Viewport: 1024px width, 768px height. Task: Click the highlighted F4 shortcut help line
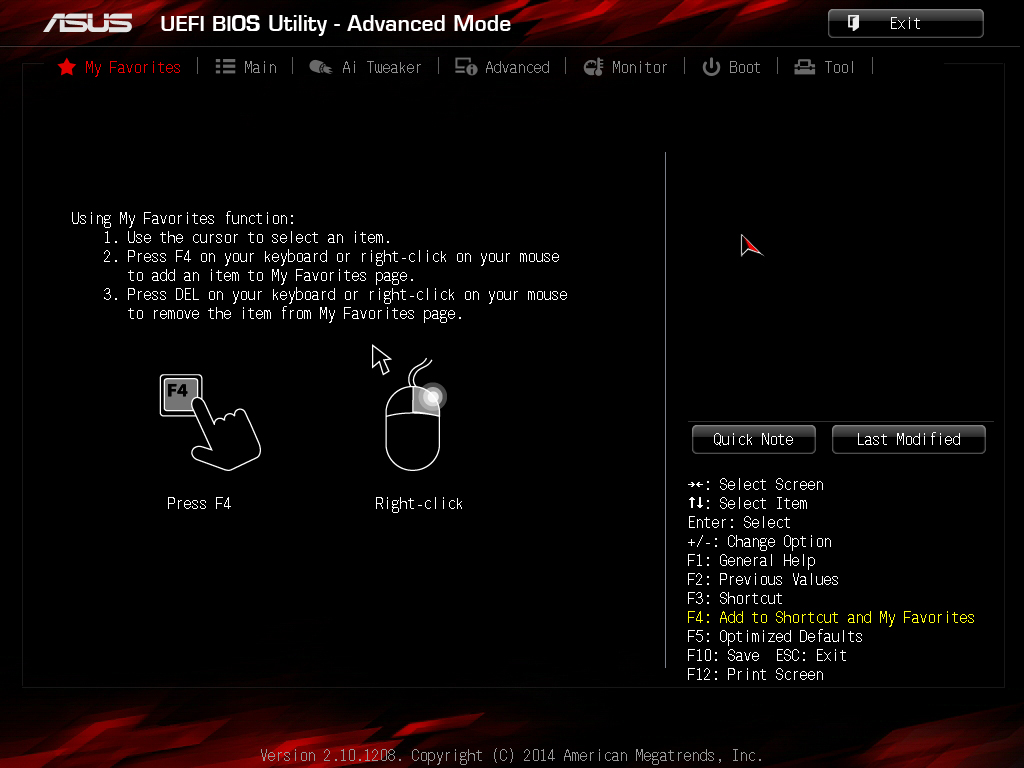[831, 618]
